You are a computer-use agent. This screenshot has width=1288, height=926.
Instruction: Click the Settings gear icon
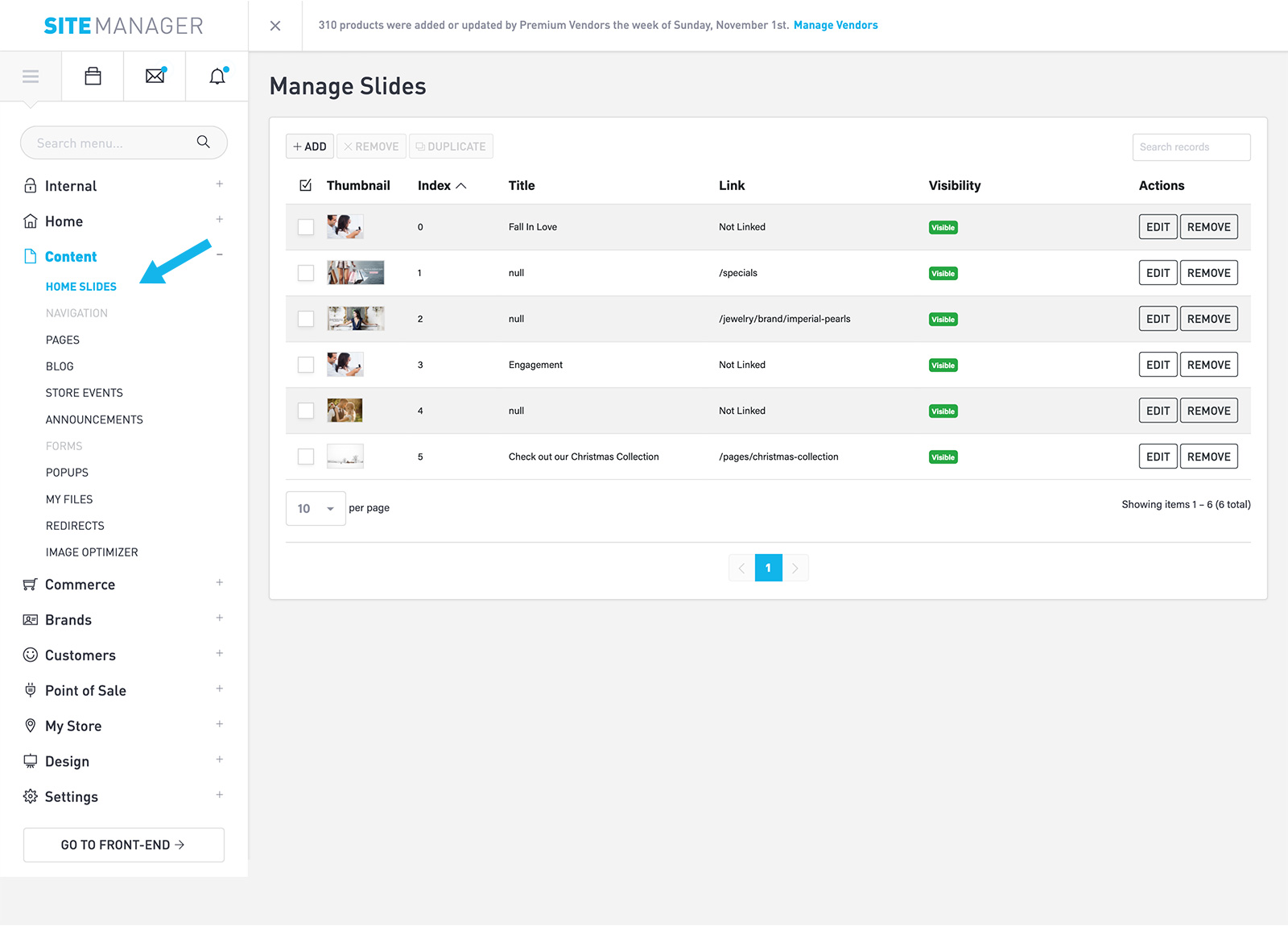31,796
